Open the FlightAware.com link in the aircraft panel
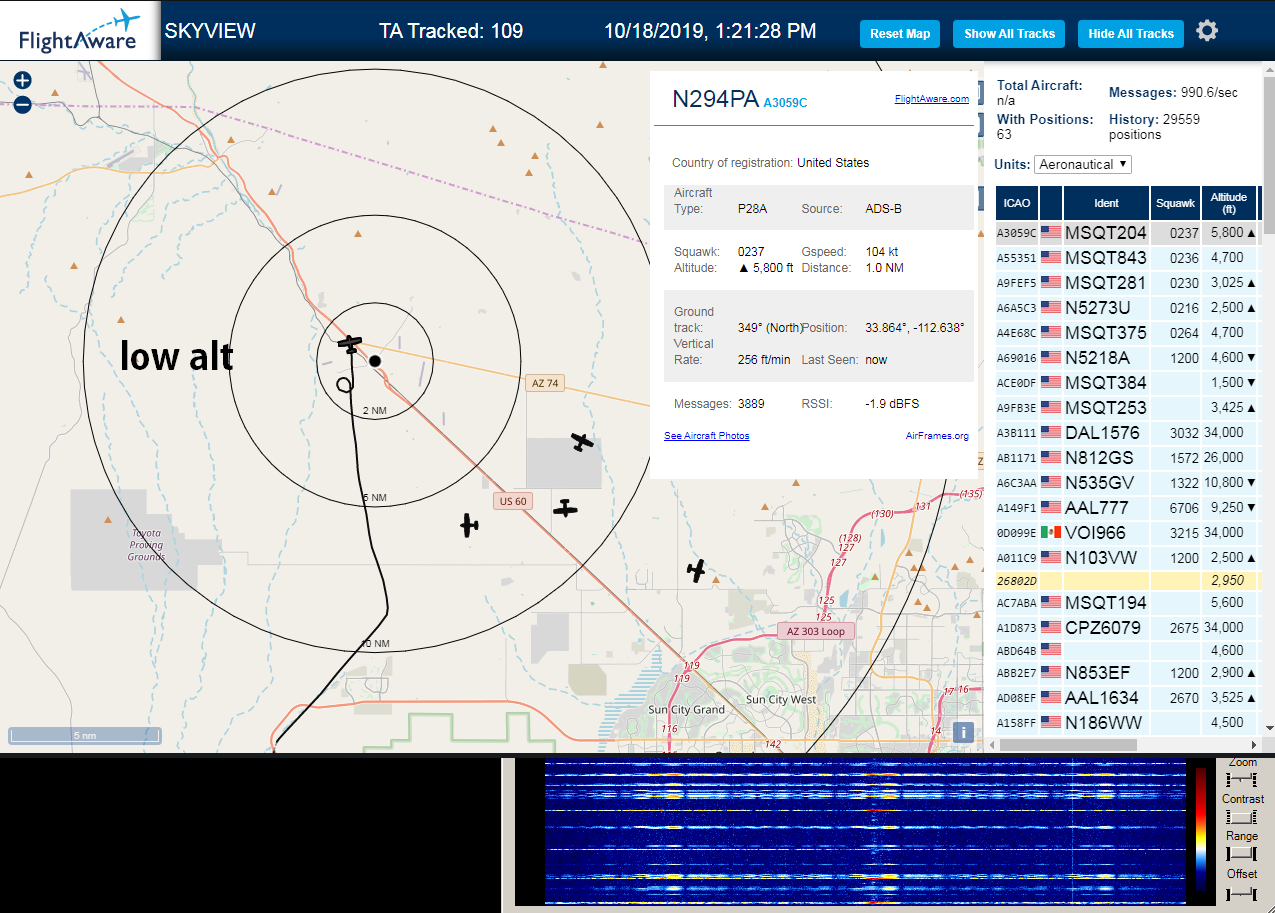This screenshot has width=1275, height=913. point(931,98)
